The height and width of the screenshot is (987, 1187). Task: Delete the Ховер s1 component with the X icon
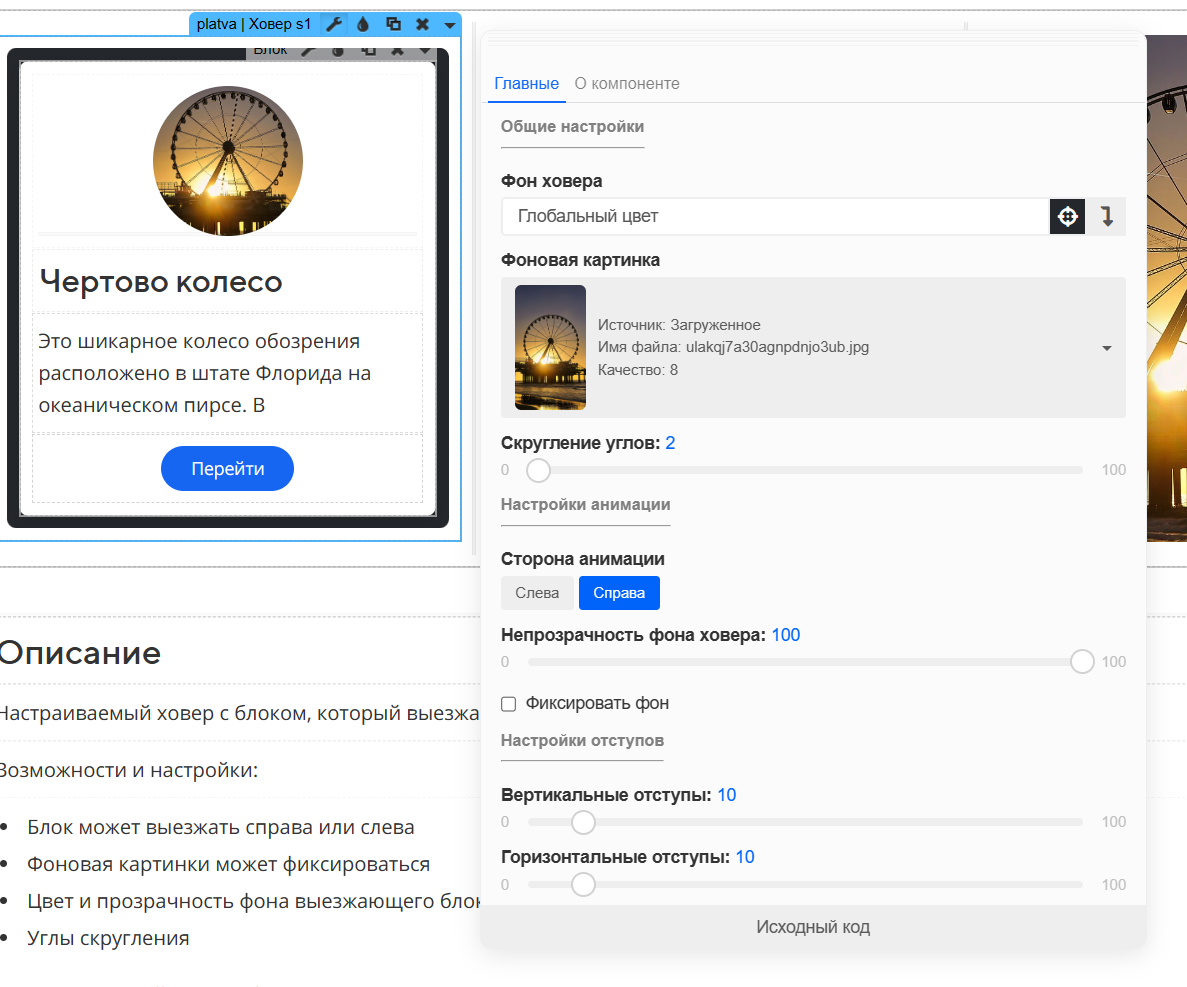click(x=422, y=24)
